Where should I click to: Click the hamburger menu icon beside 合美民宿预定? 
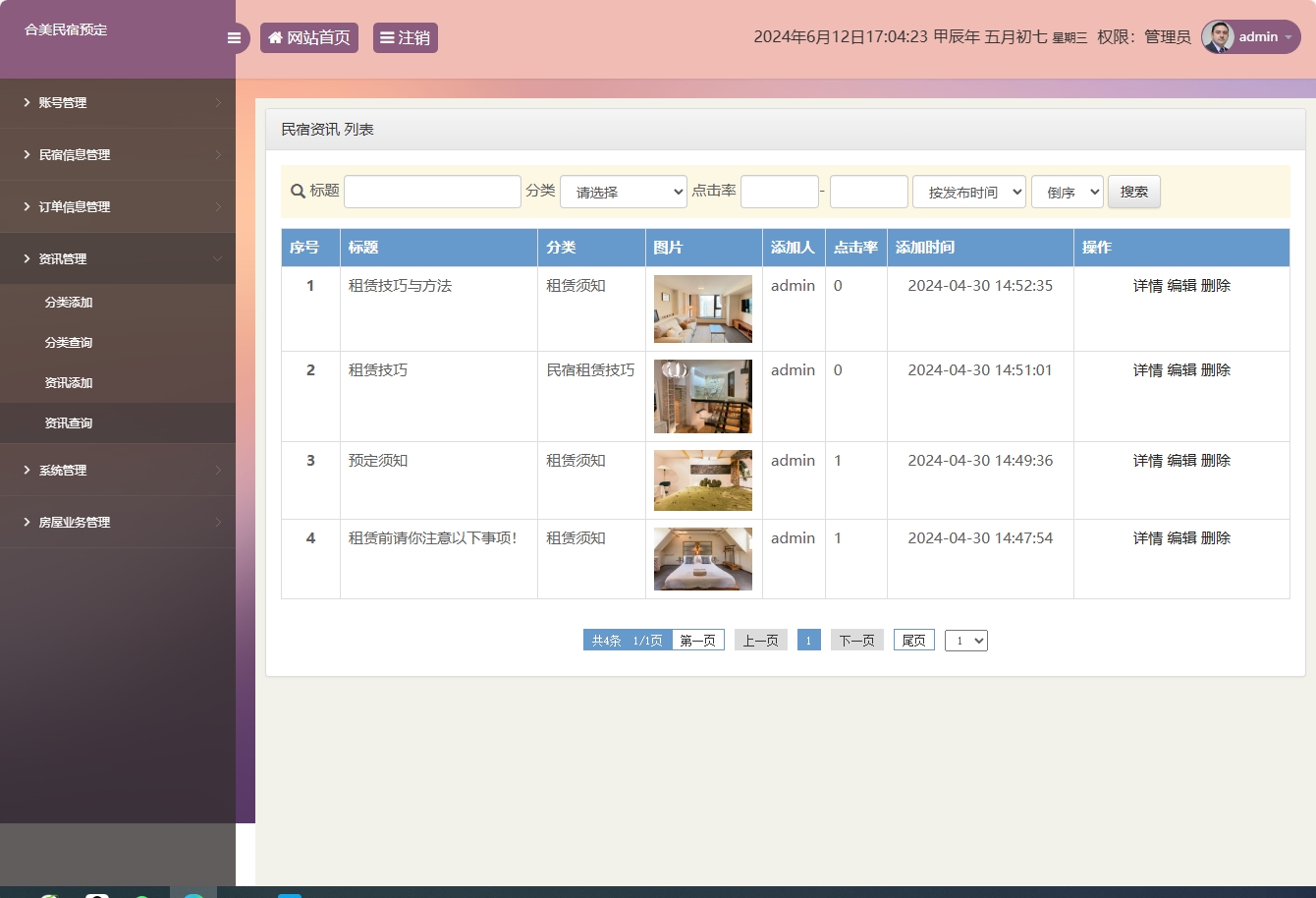point(234,37)
